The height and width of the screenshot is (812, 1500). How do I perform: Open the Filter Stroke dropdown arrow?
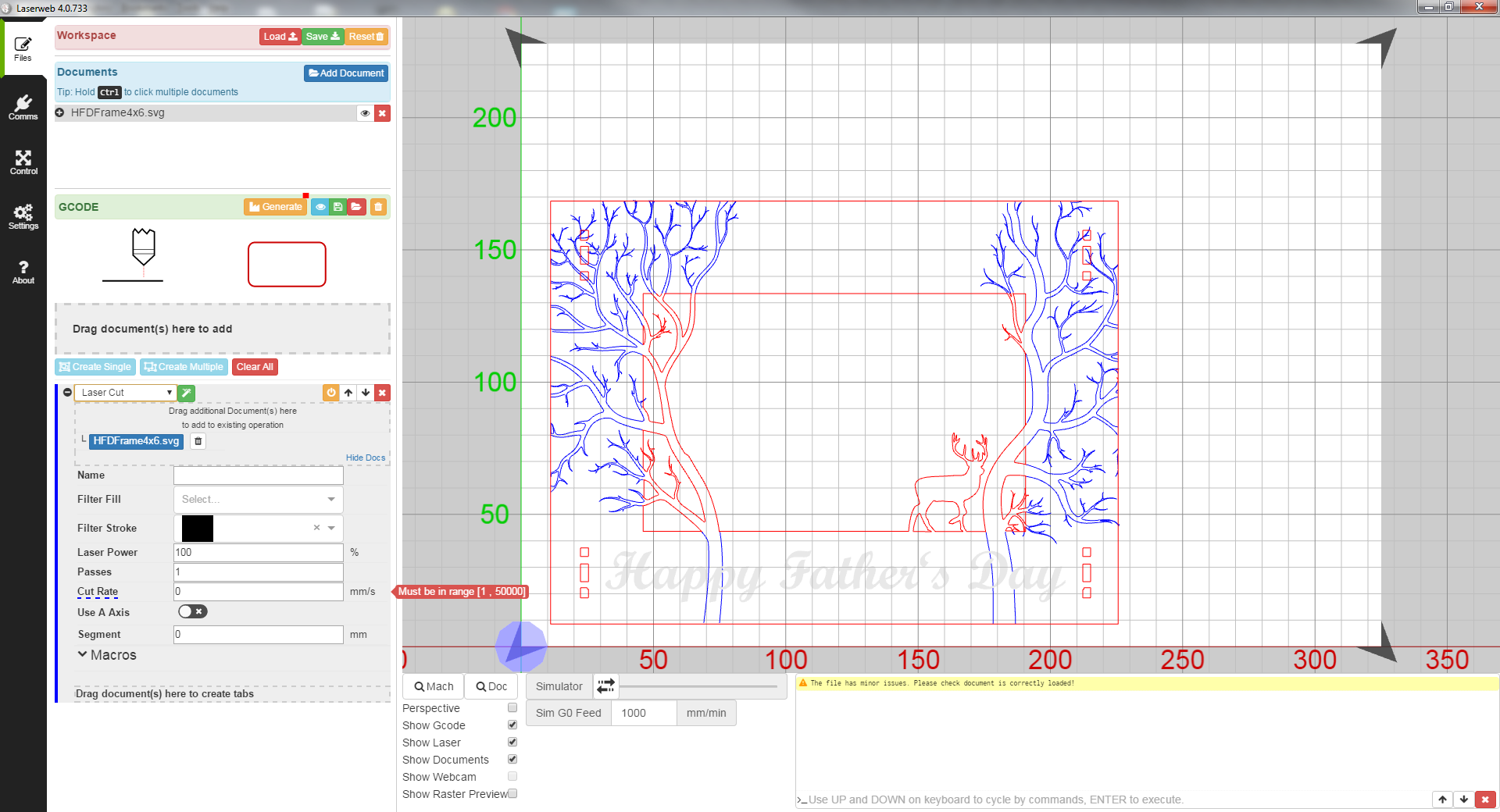click(332, 529)
